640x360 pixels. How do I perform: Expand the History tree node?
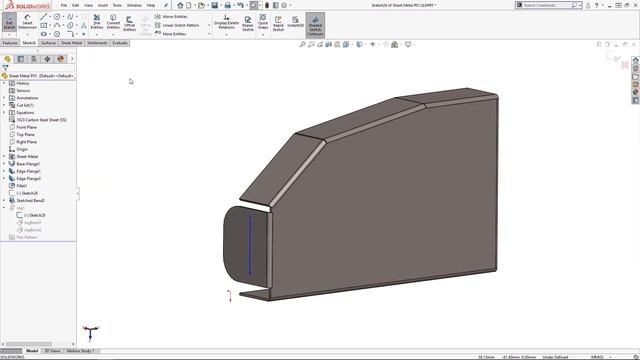4,83
